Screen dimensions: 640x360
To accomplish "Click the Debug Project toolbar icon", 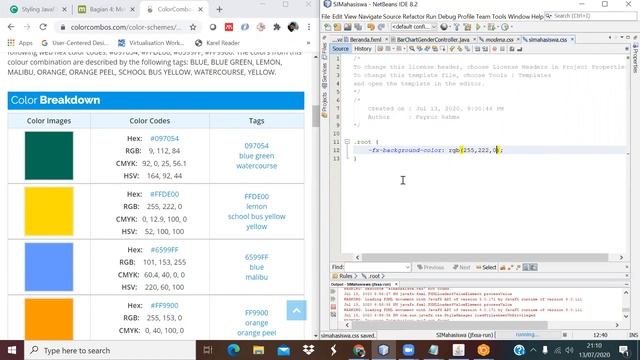I will coord(491,27).
